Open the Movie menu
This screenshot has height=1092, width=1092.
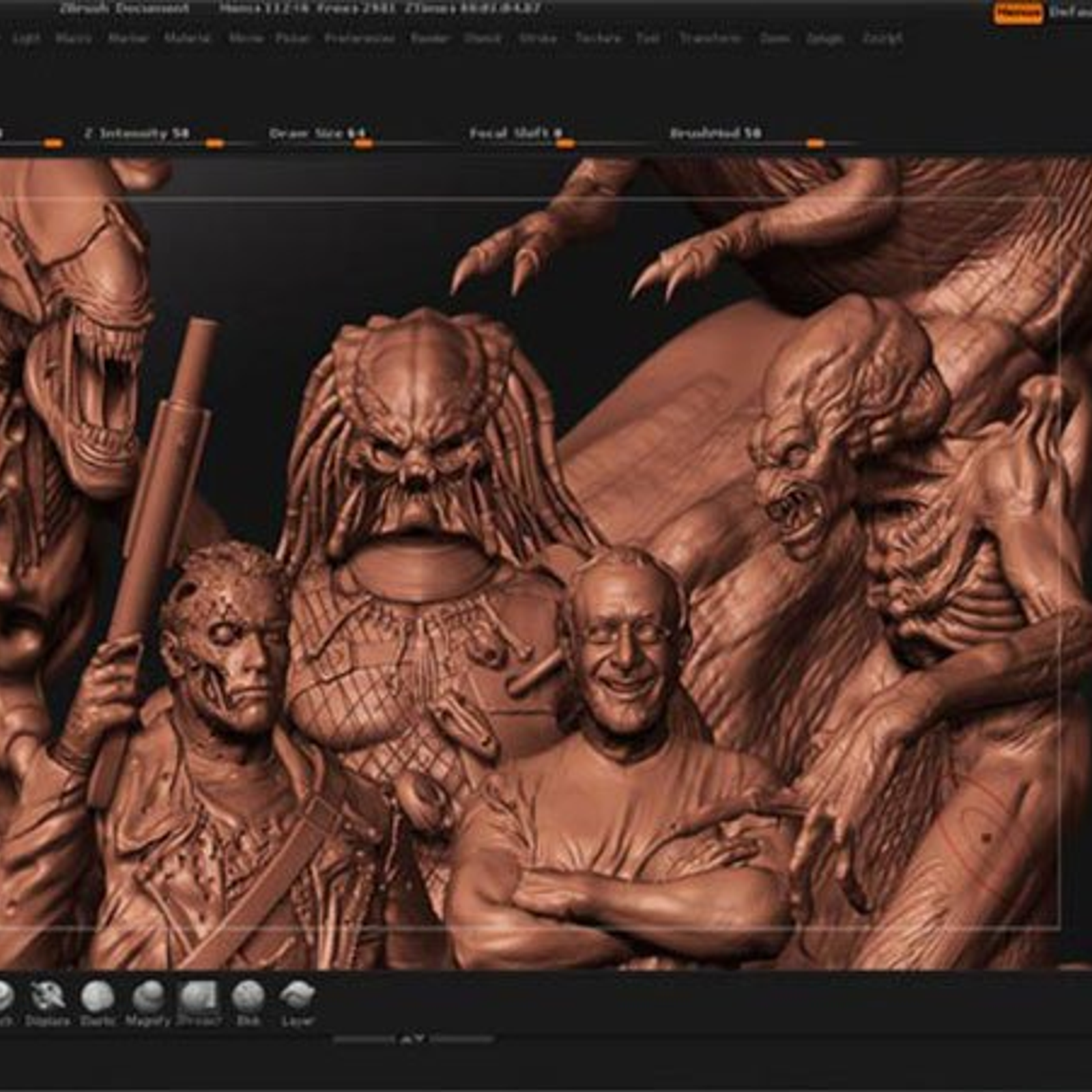246,38
